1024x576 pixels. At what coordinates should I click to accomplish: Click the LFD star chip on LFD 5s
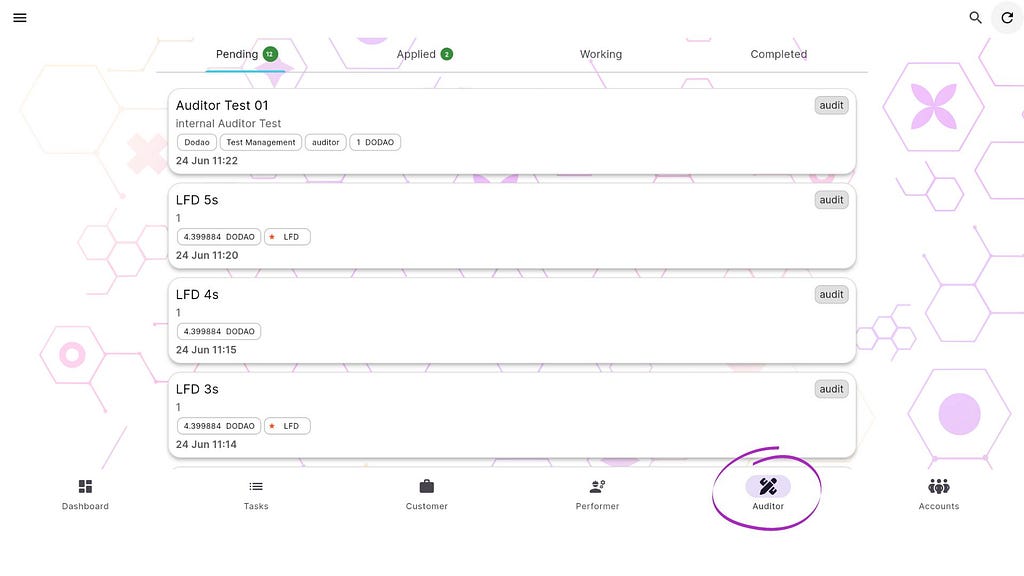click(287, 237)
